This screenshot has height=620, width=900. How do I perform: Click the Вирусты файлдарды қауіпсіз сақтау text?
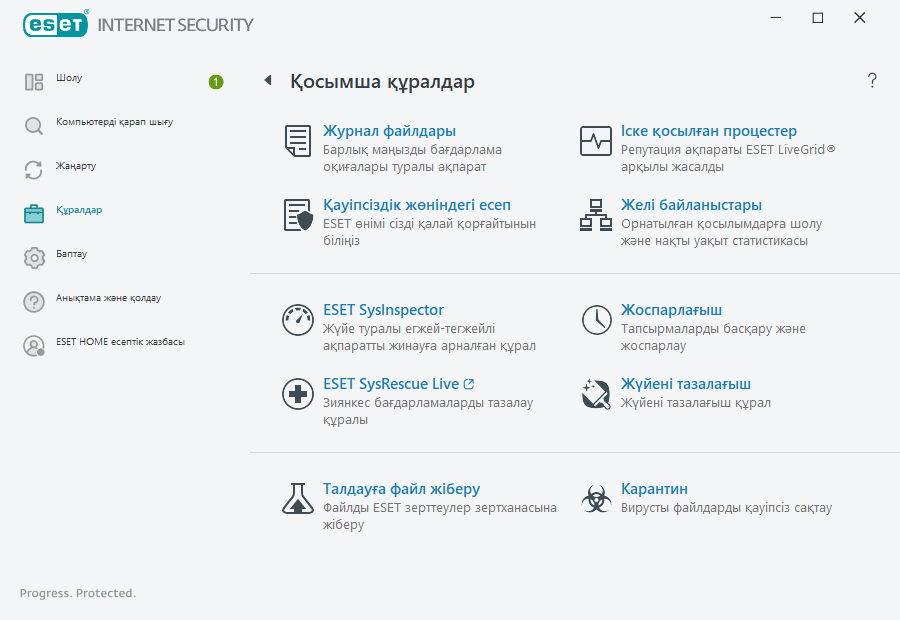(726, 508)
